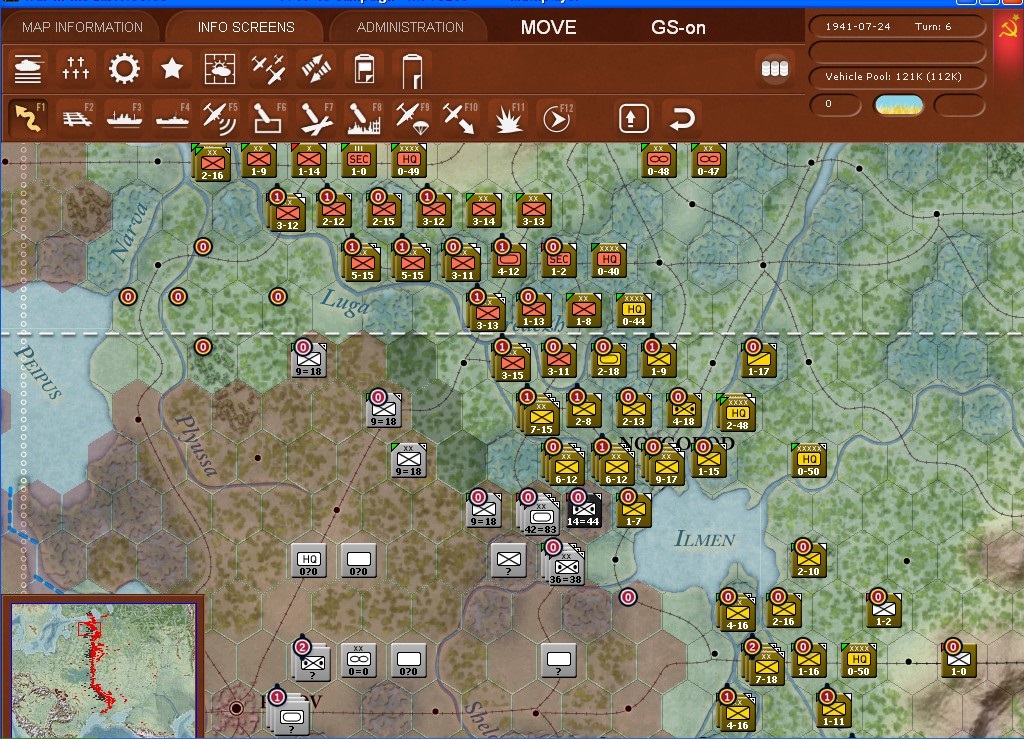Select Air Transfer mode (F10)

(460, 118)
